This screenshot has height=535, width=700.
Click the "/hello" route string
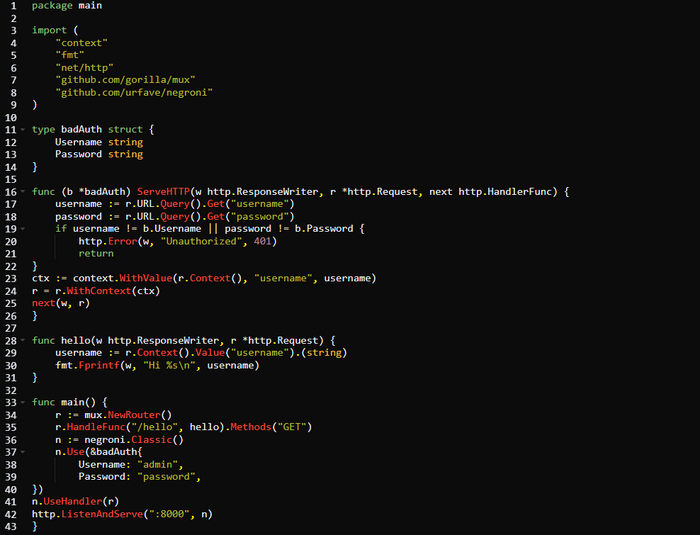[x=154, y=427]
